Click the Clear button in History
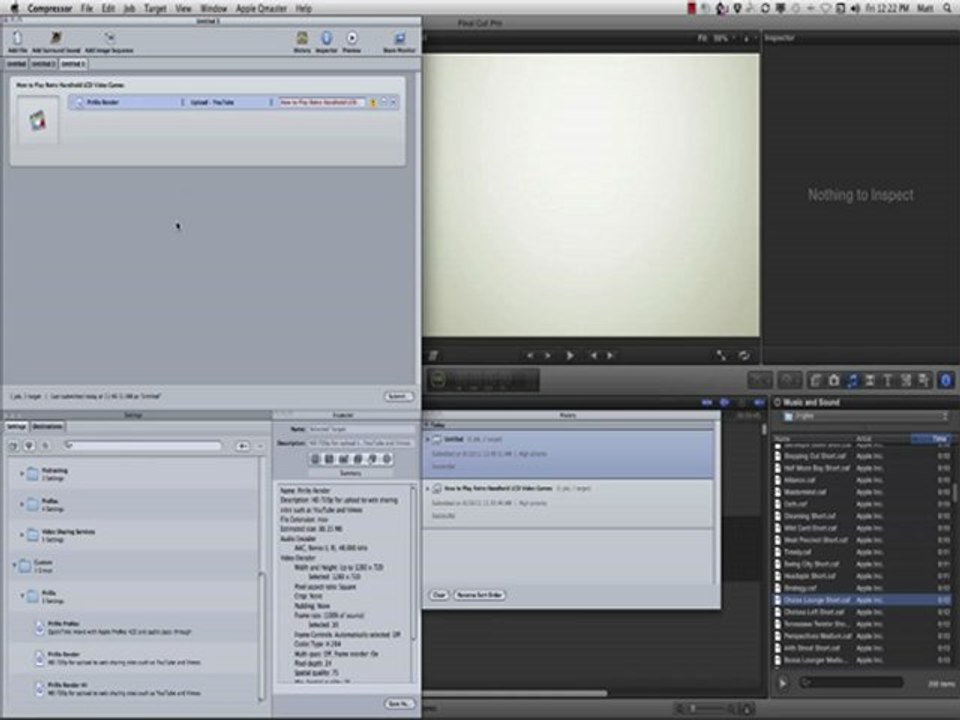 coord(439,594)
